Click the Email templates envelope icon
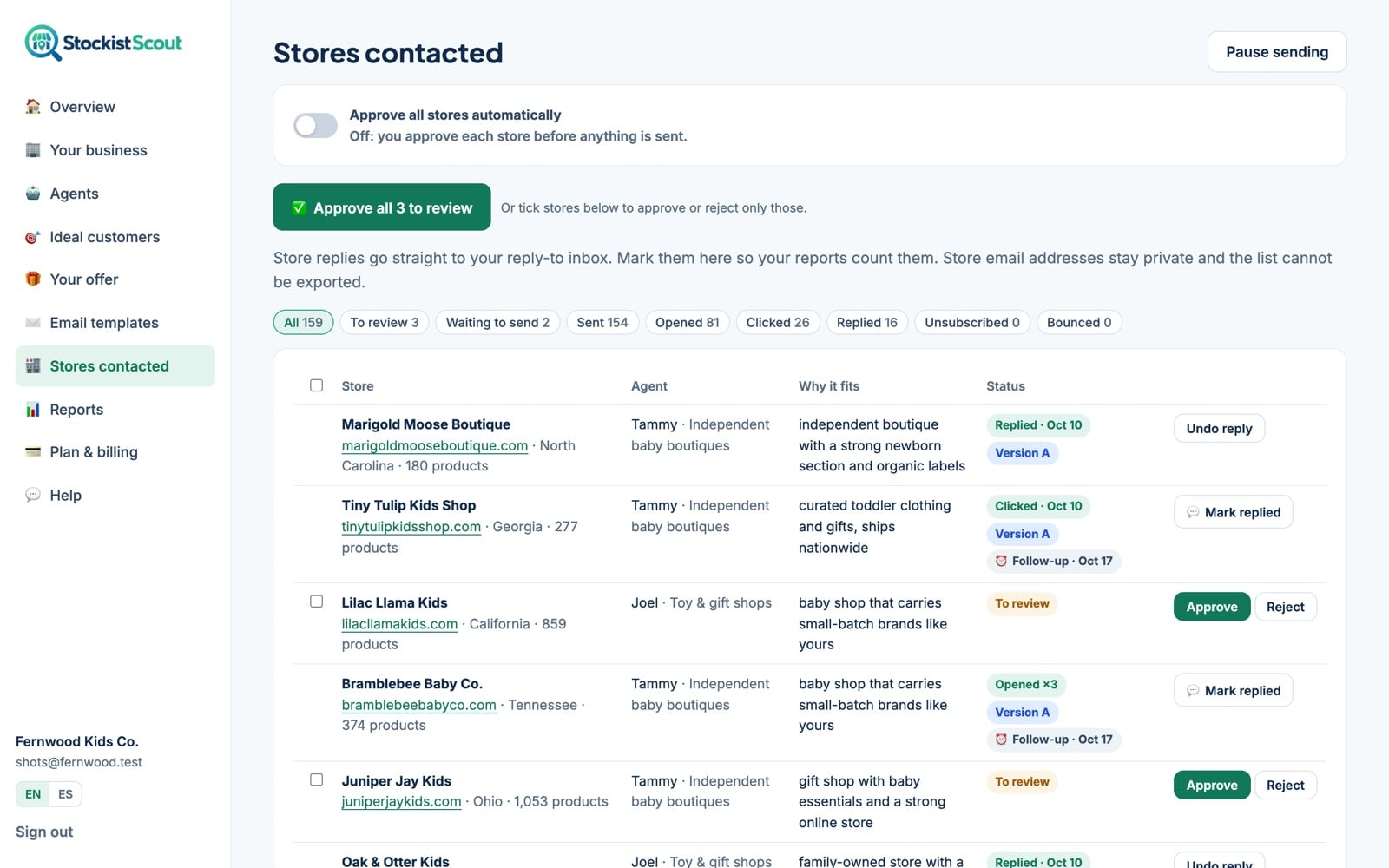Screen dimensions: 1389x868 [x=33, y=323]
